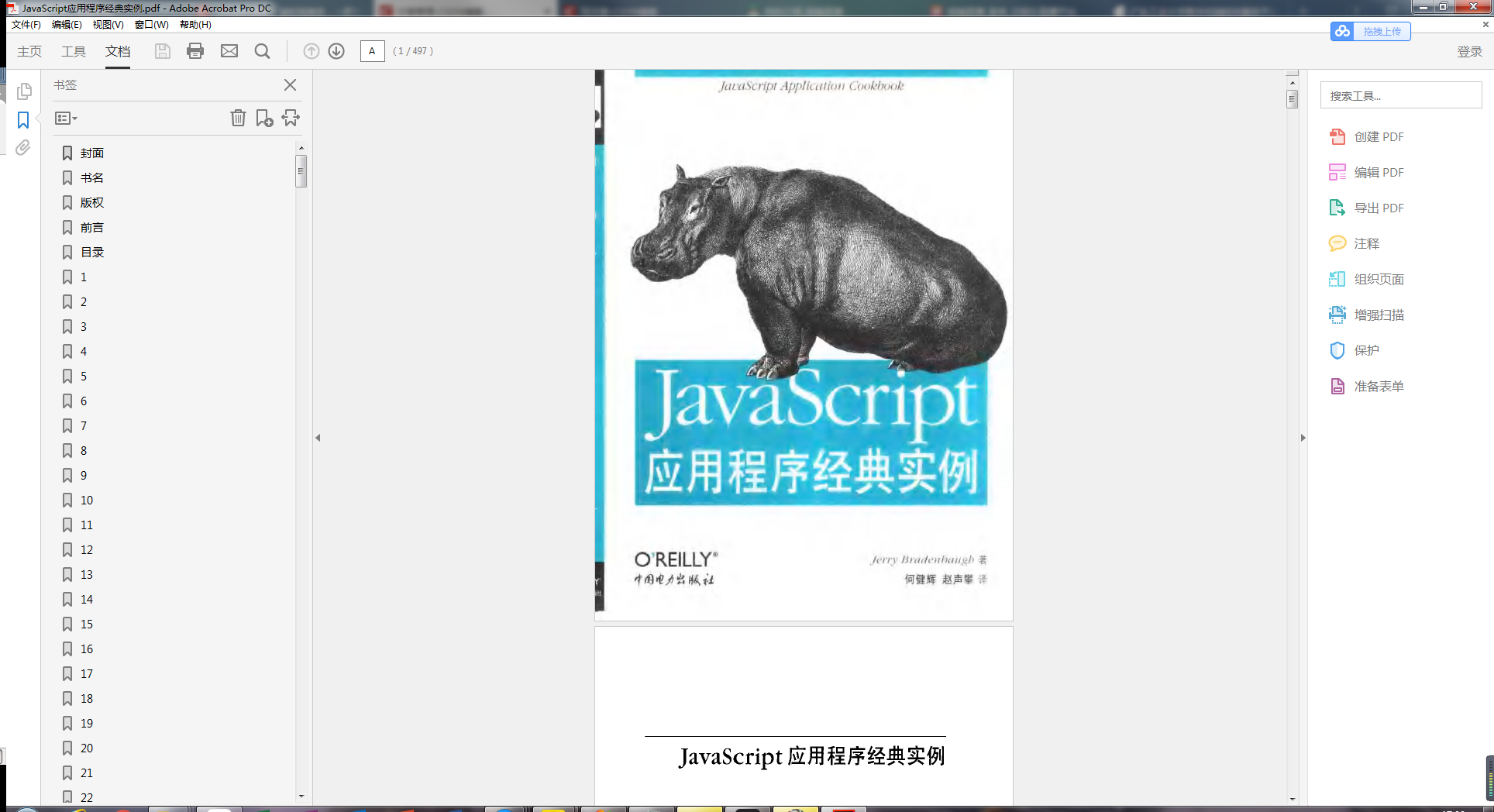The width and height of the screenshot is (1494, 812).
Task: Open 注释 in the right tools pane
Action: [x=1366, y=243]
